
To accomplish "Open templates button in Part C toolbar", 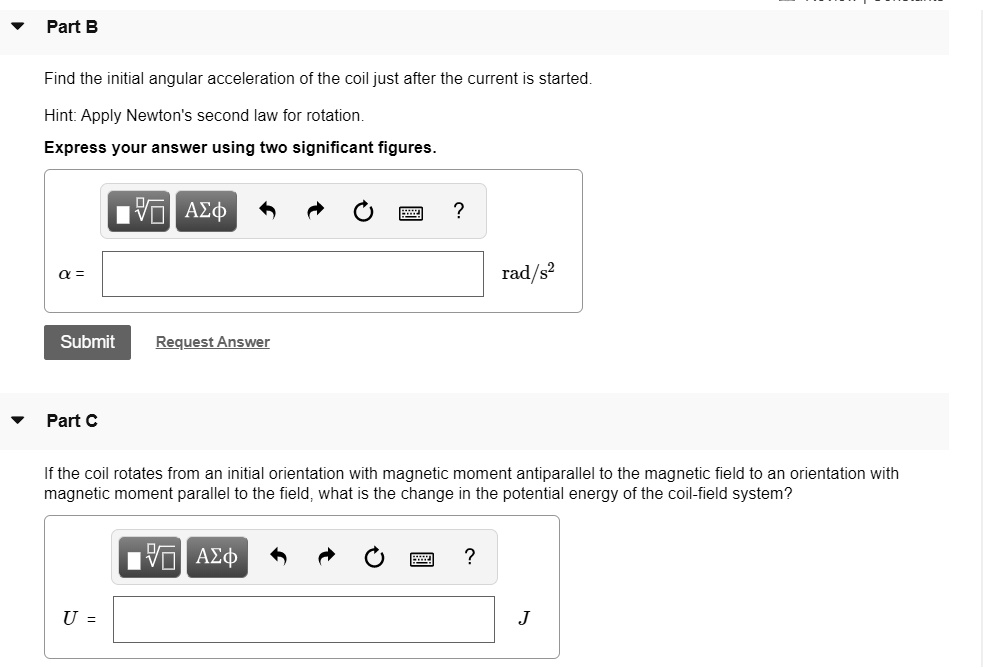I will (150, 557).
